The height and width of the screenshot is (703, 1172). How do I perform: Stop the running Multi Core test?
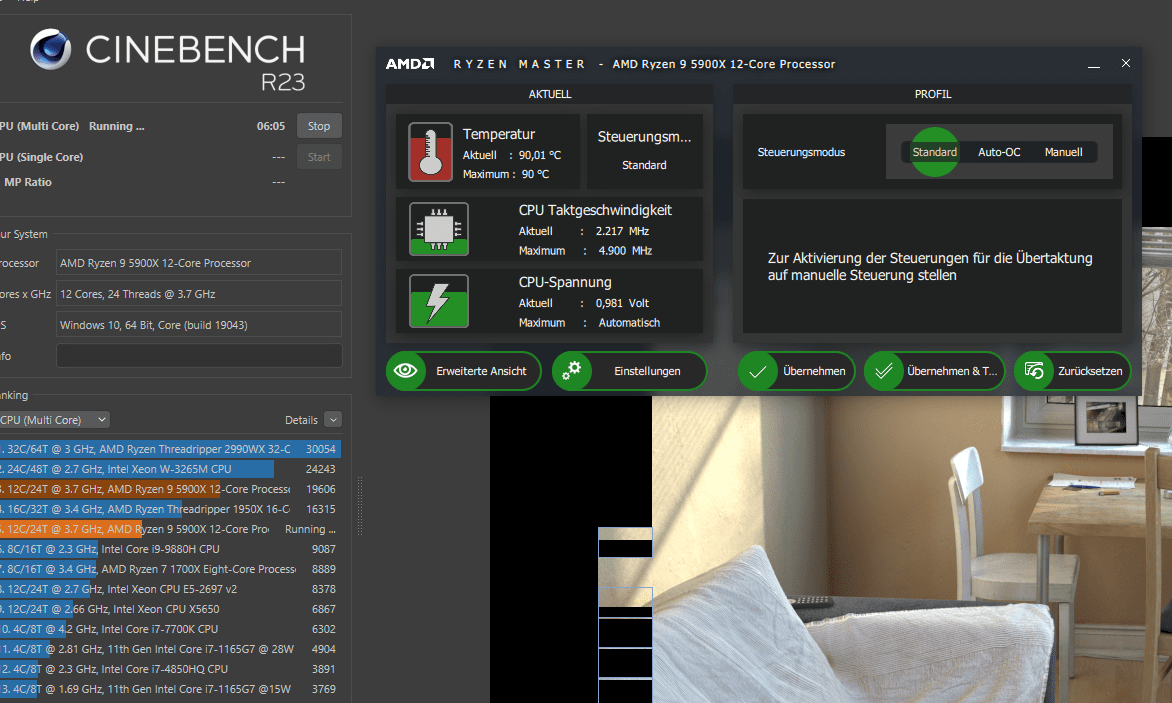(x=319, y=126)
